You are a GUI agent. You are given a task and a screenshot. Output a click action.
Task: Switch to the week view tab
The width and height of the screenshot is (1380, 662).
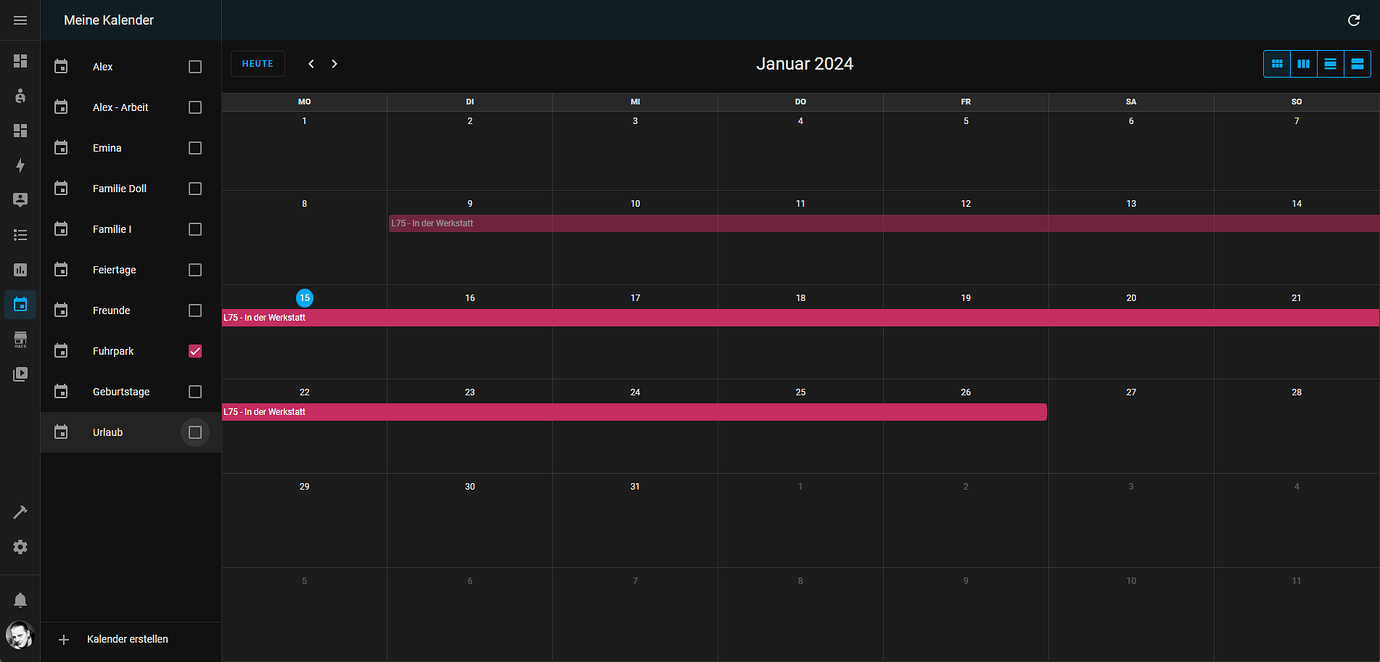pyautogui.click(x=1303, y=63)
